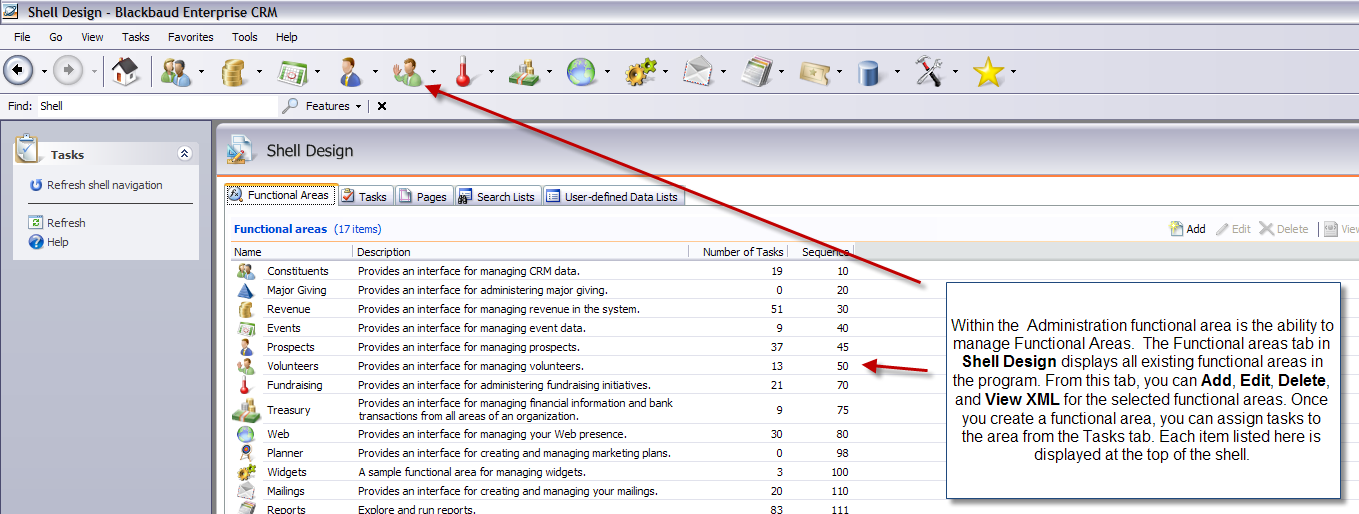Open the Tools menu
The image size is (1359, 514).
(244, 37)
